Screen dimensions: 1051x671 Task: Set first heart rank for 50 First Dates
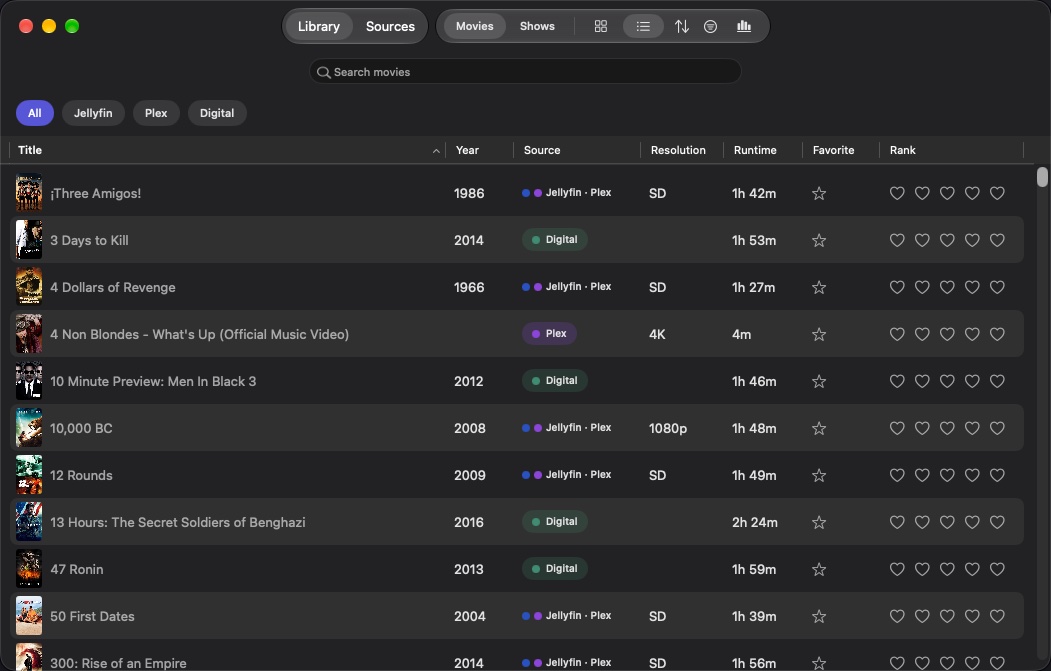click(x=897, y=615)
